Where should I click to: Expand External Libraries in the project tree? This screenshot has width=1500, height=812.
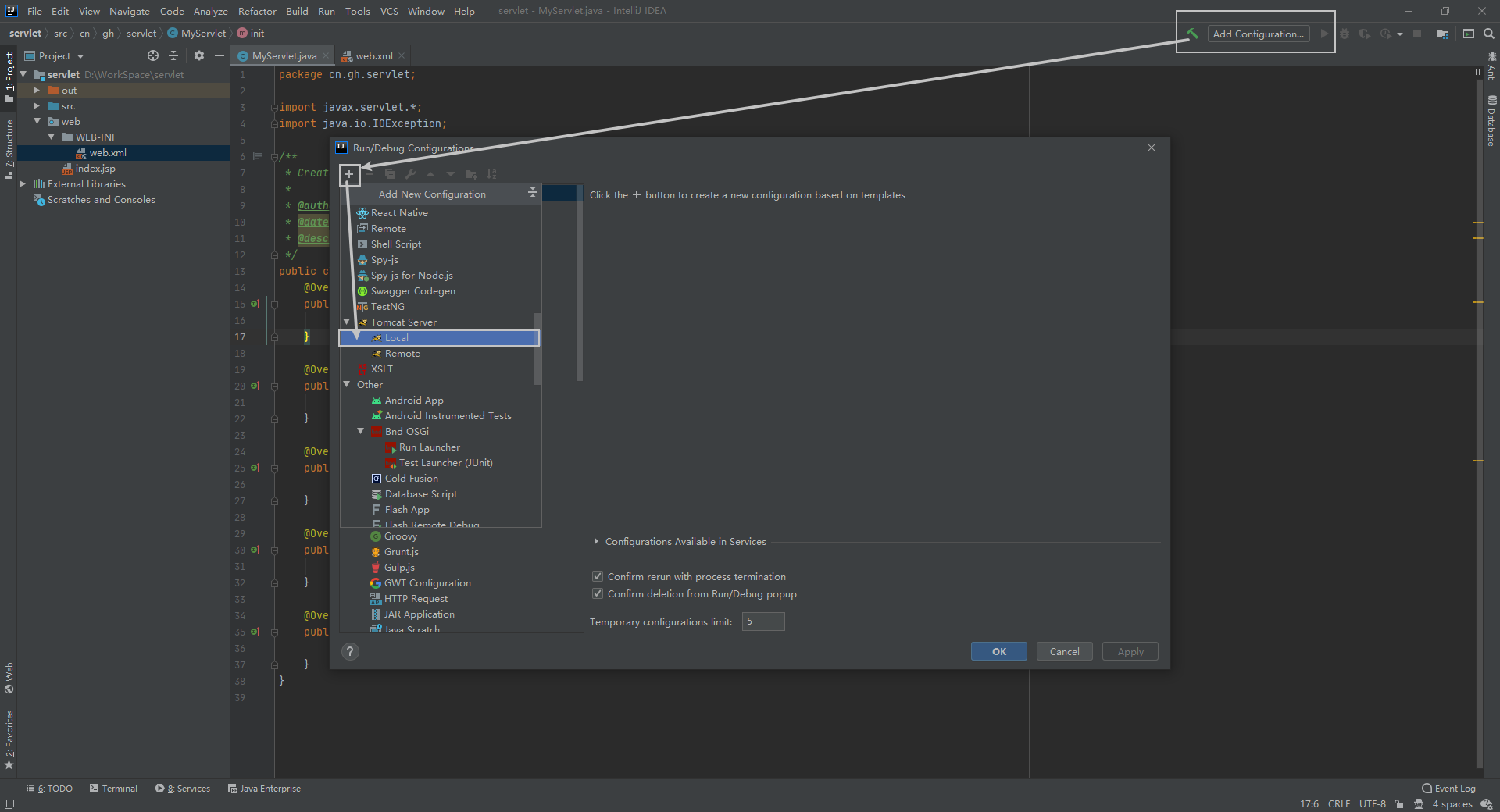(x=23, y=183)
